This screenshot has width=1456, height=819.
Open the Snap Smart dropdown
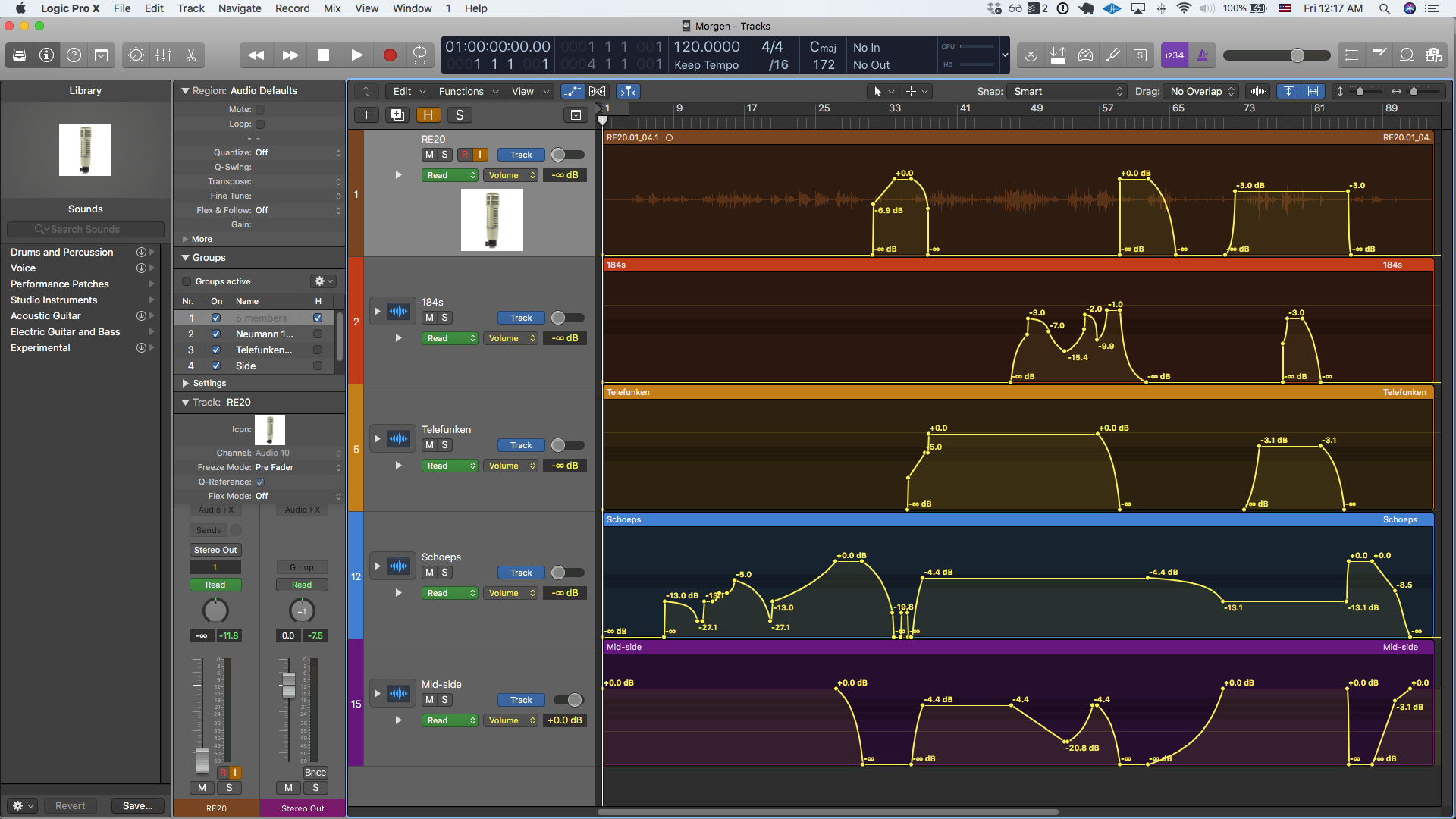click(1068, 92)
